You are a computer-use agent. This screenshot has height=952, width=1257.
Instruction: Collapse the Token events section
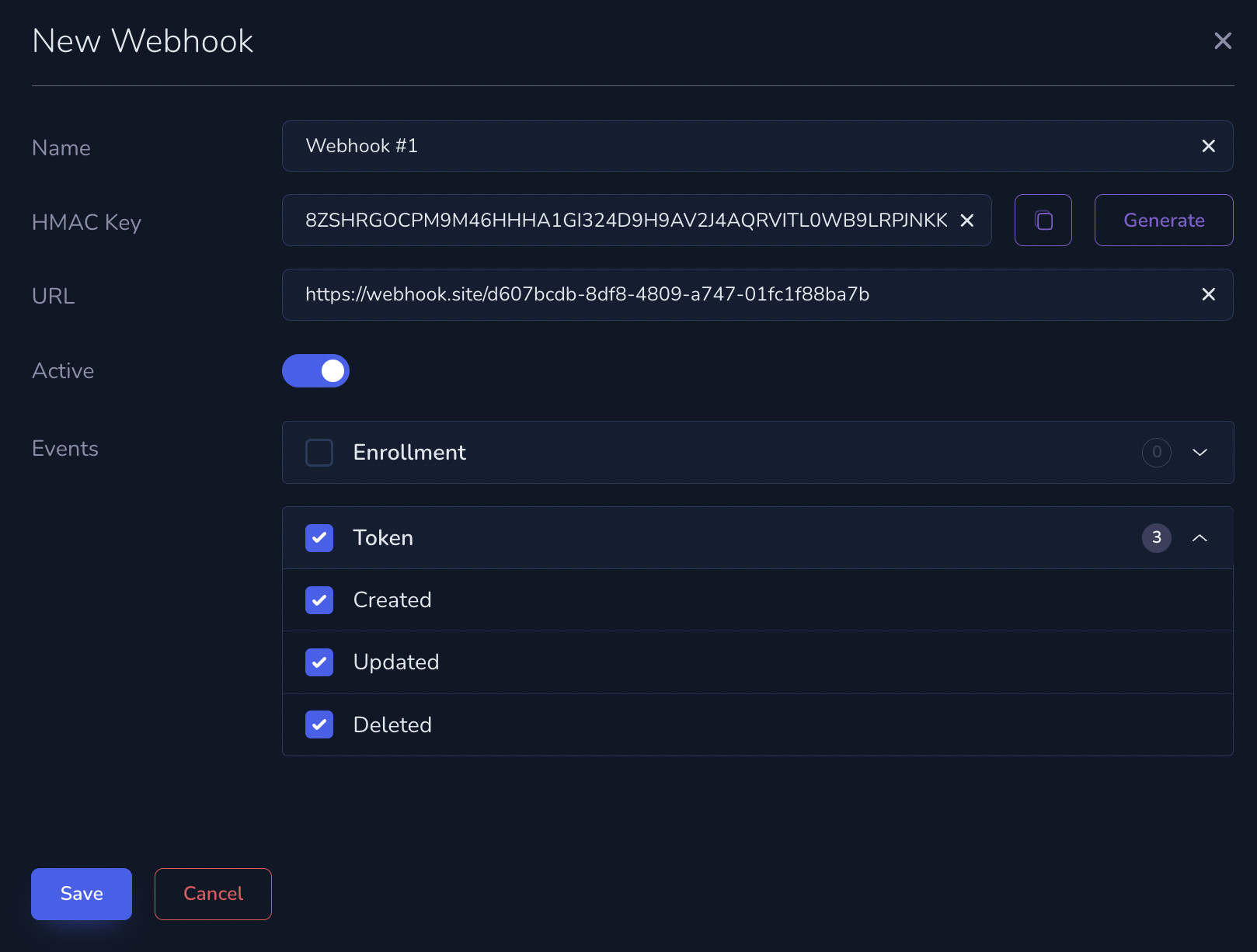coord(1200,537)
